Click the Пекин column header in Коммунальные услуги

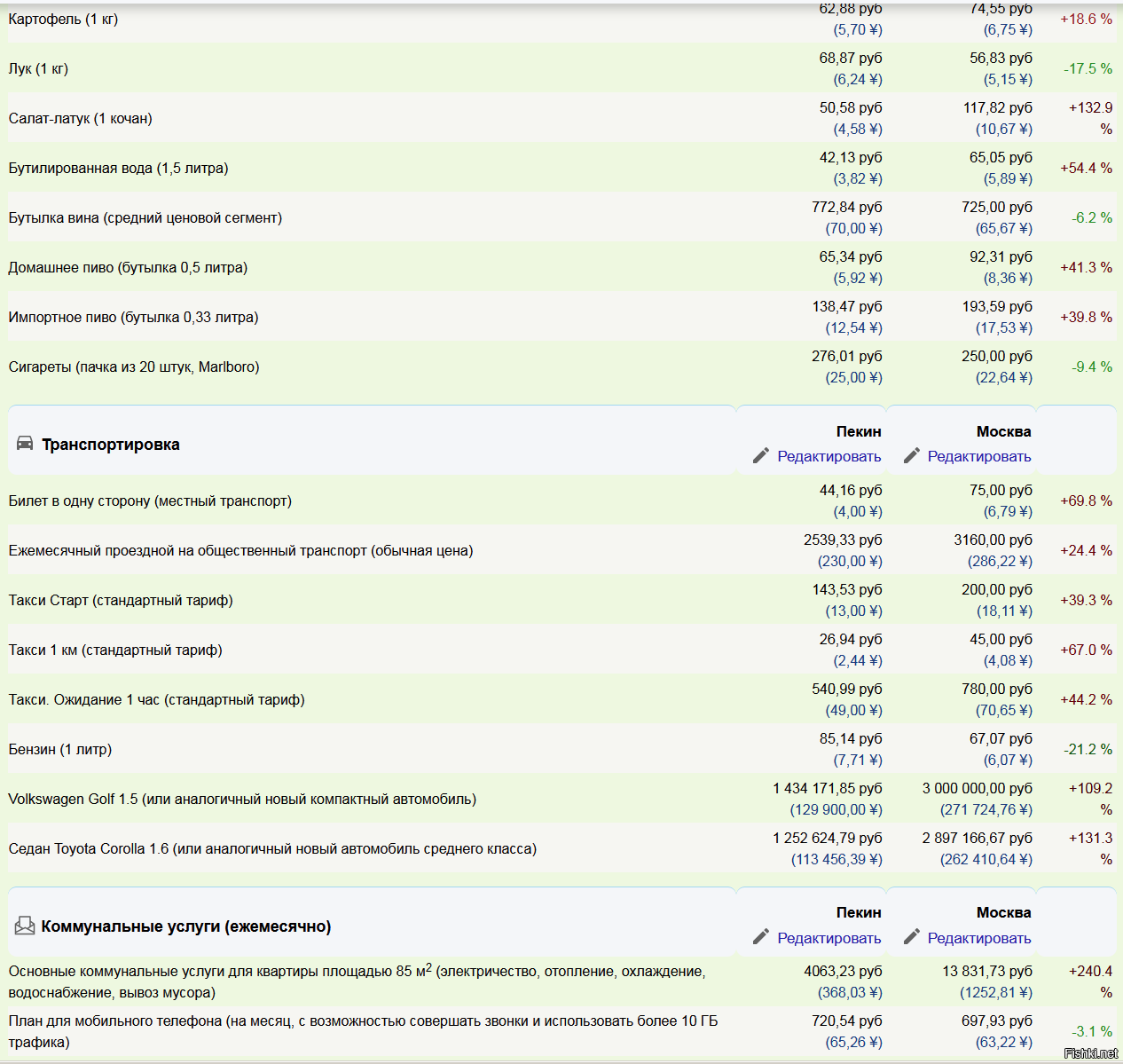click(x=858, y=912)
